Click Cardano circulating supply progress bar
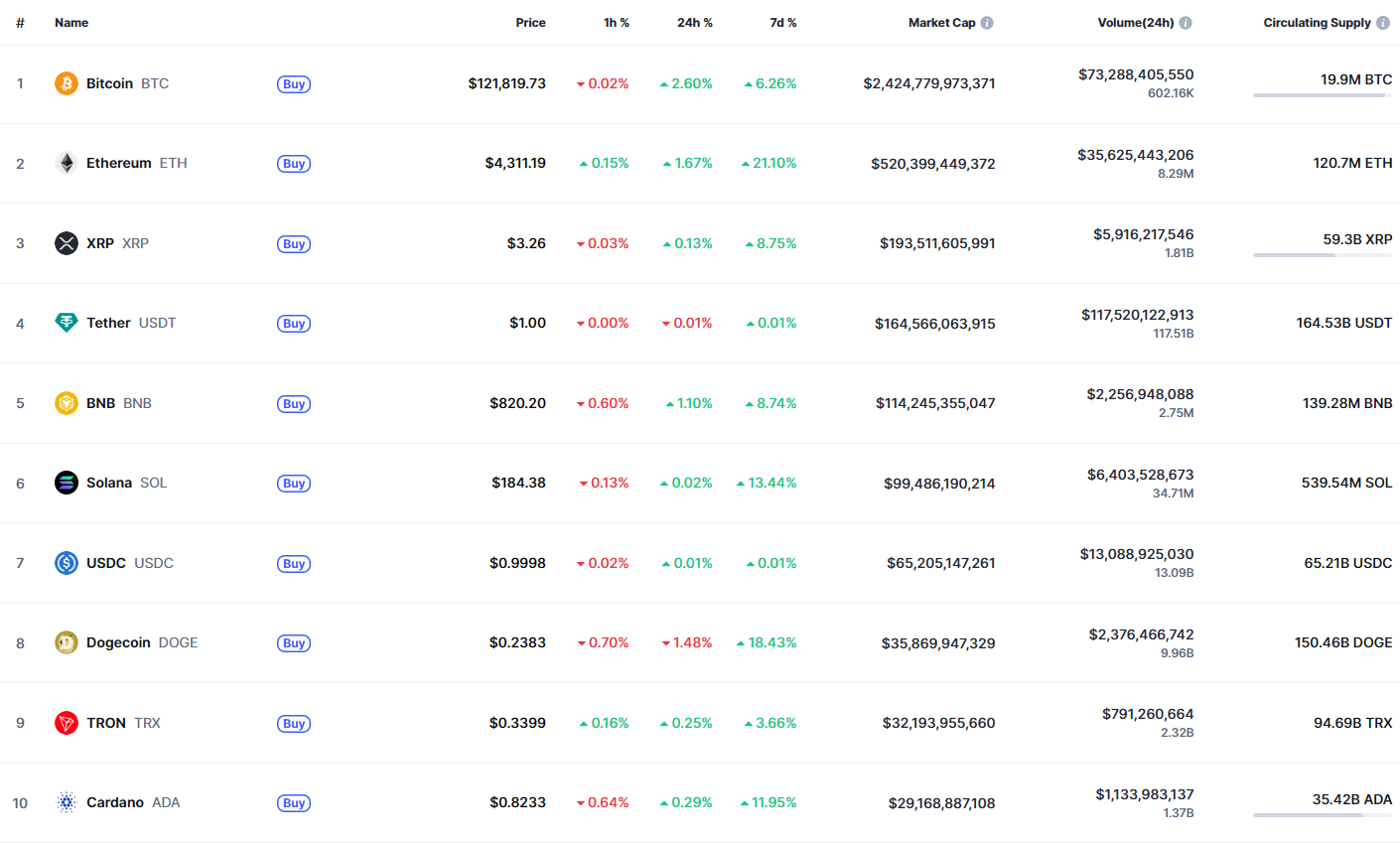The height and width of the screenshot is (843, 1400). [1323, 815]
